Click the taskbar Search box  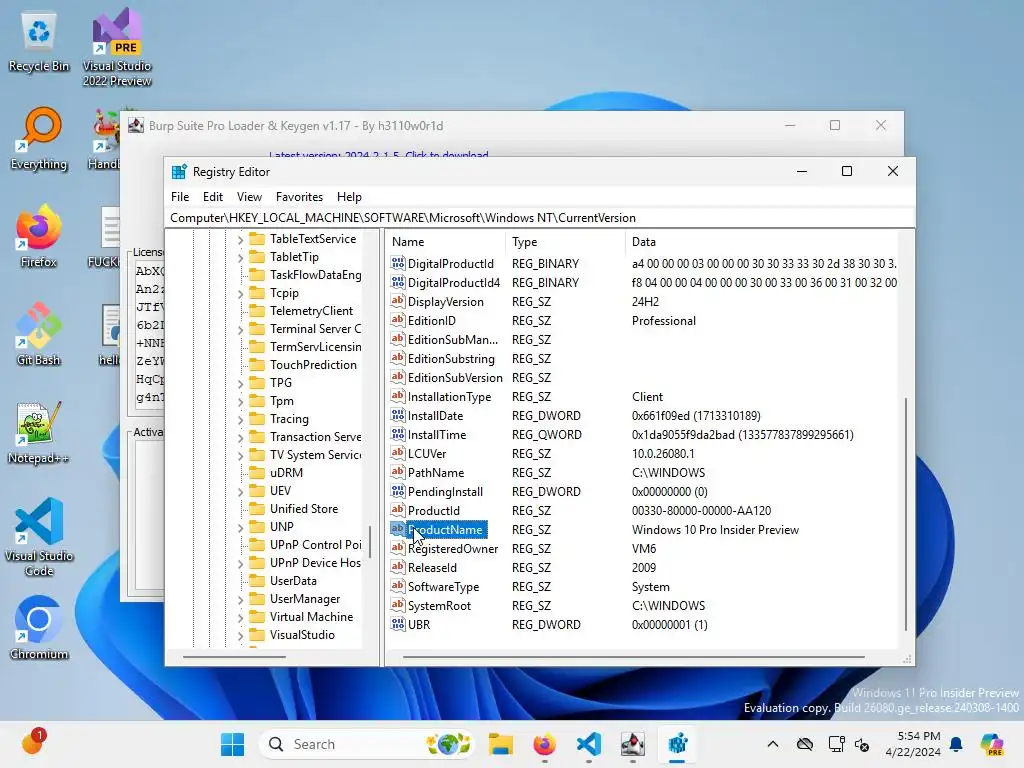click(x=367, y=744)
